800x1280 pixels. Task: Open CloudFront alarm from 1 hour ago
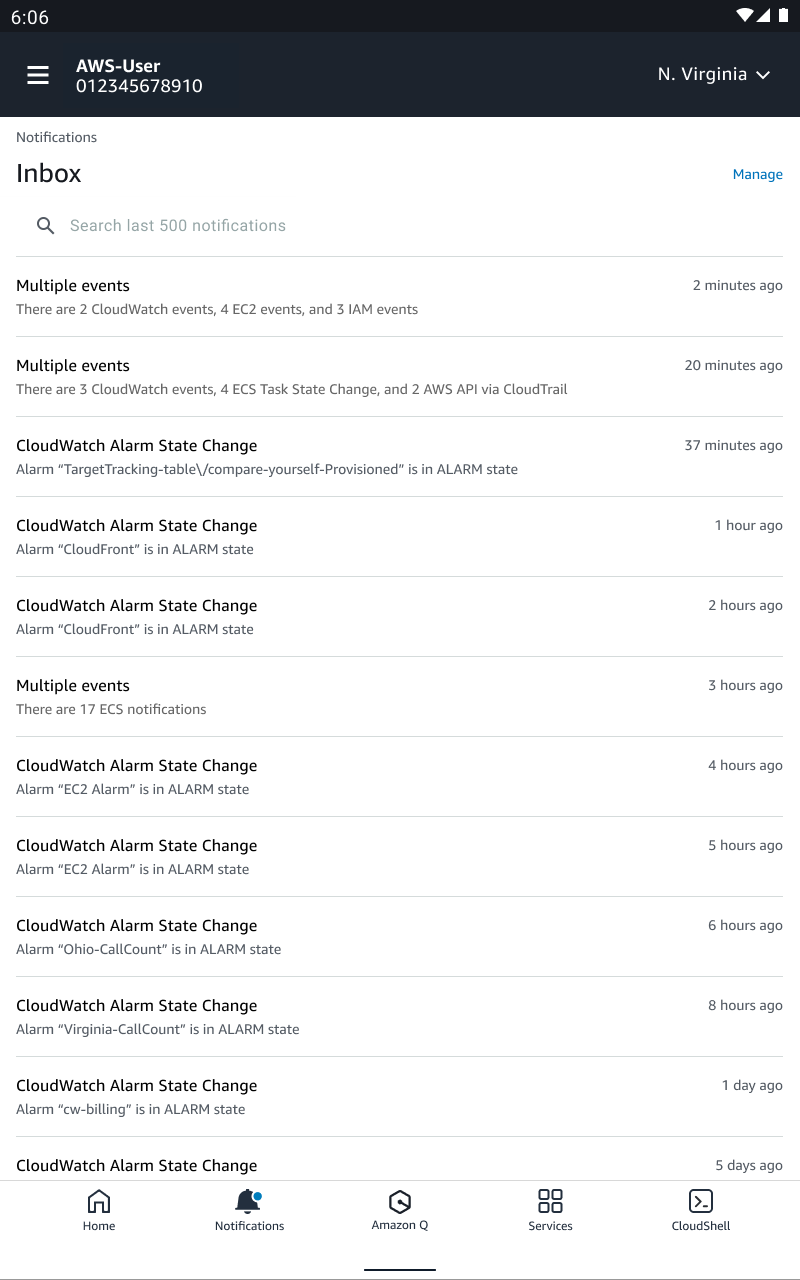tap(400, 537)
